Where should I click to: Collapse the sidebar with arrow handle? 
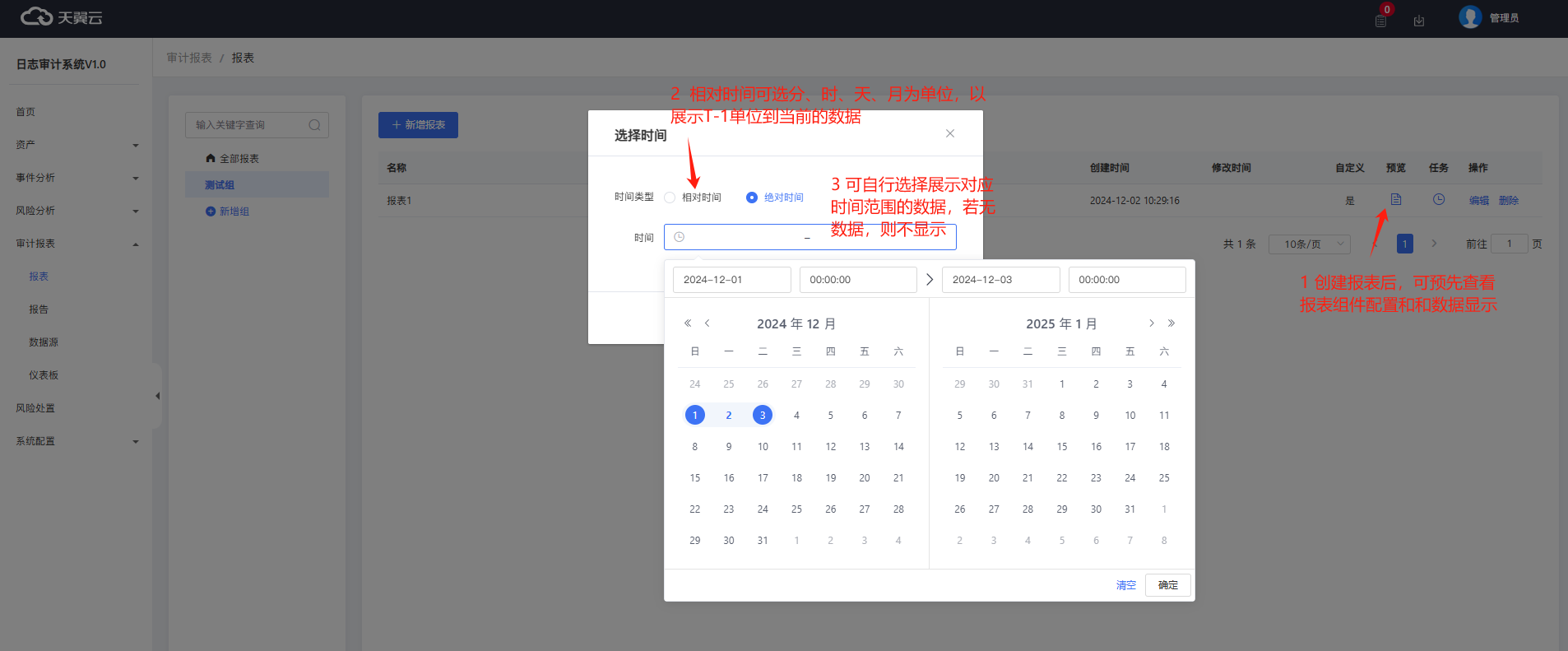coord(157,396)
